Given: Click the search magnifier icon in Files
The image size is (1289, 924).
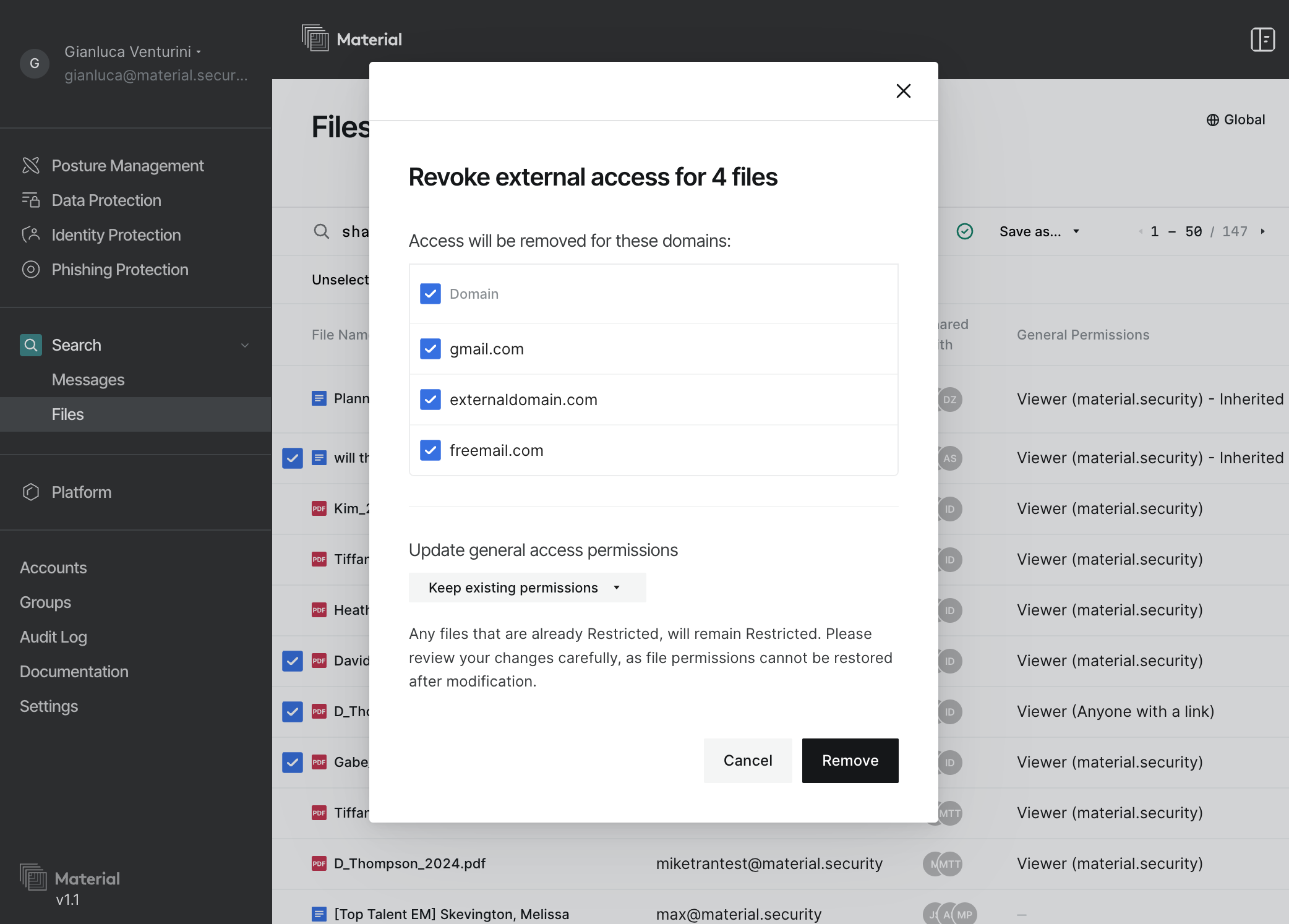Looking at the screenshot, I should (322, 231).
